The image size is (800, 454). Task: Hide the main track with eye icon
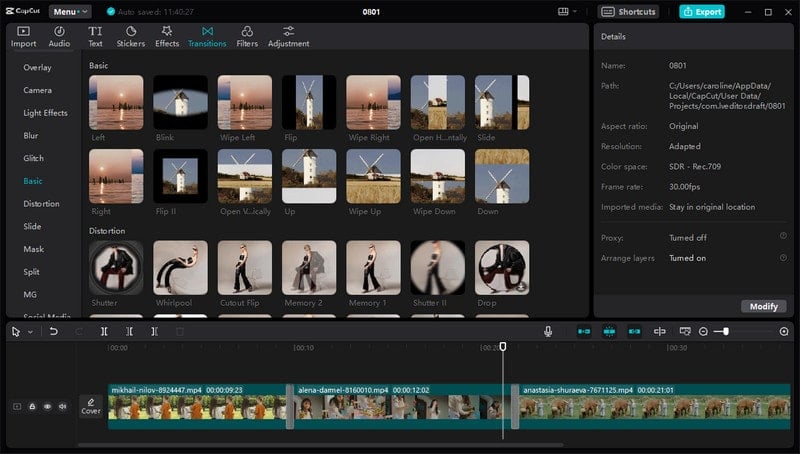pyautogui.click(x=47, y=407)
